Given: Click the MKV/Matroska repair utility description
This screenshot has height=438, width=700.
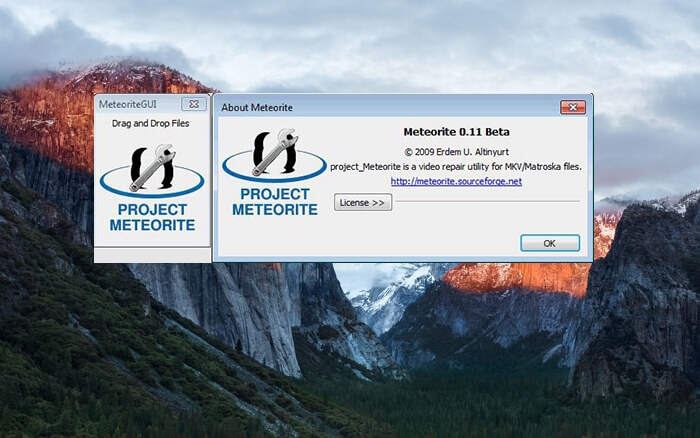Looking at the screenshot, I should coord(456,167).
